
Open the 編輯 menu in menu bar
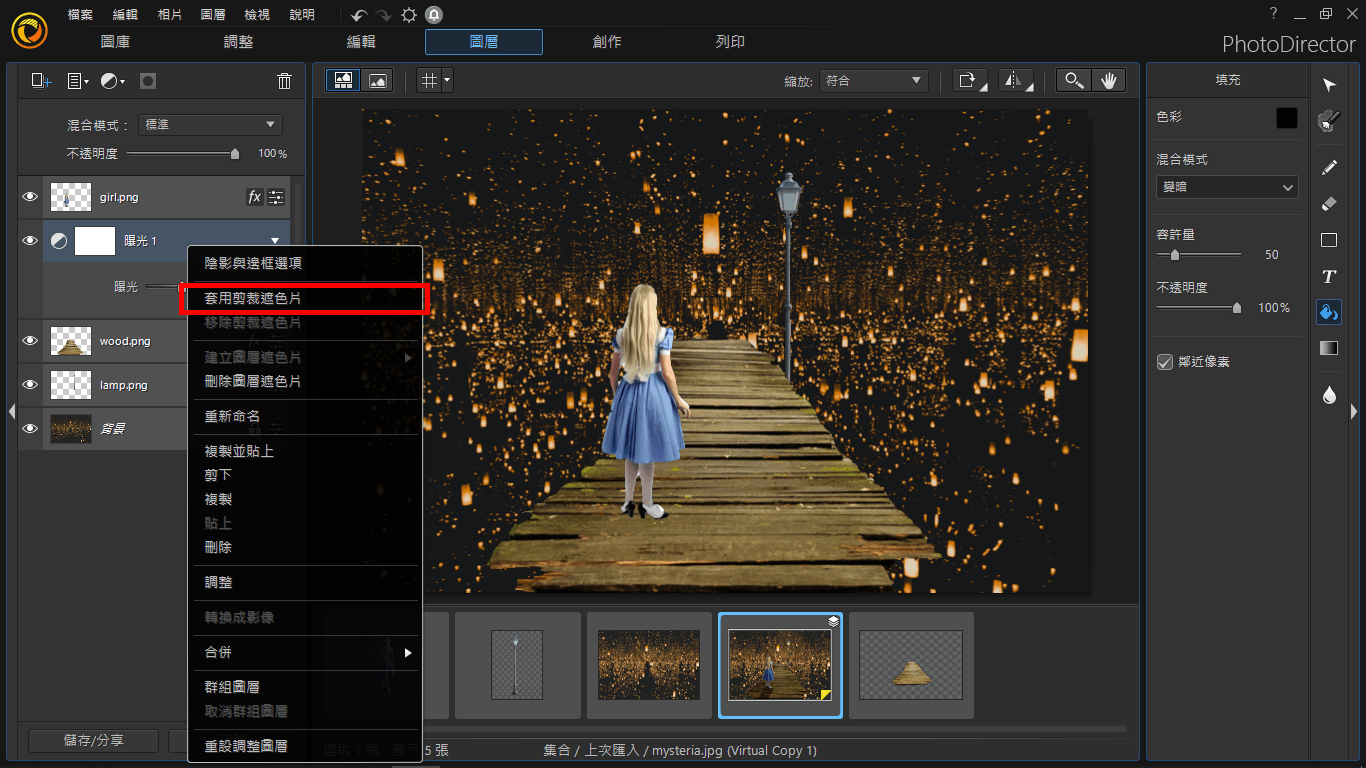[125, 15]
